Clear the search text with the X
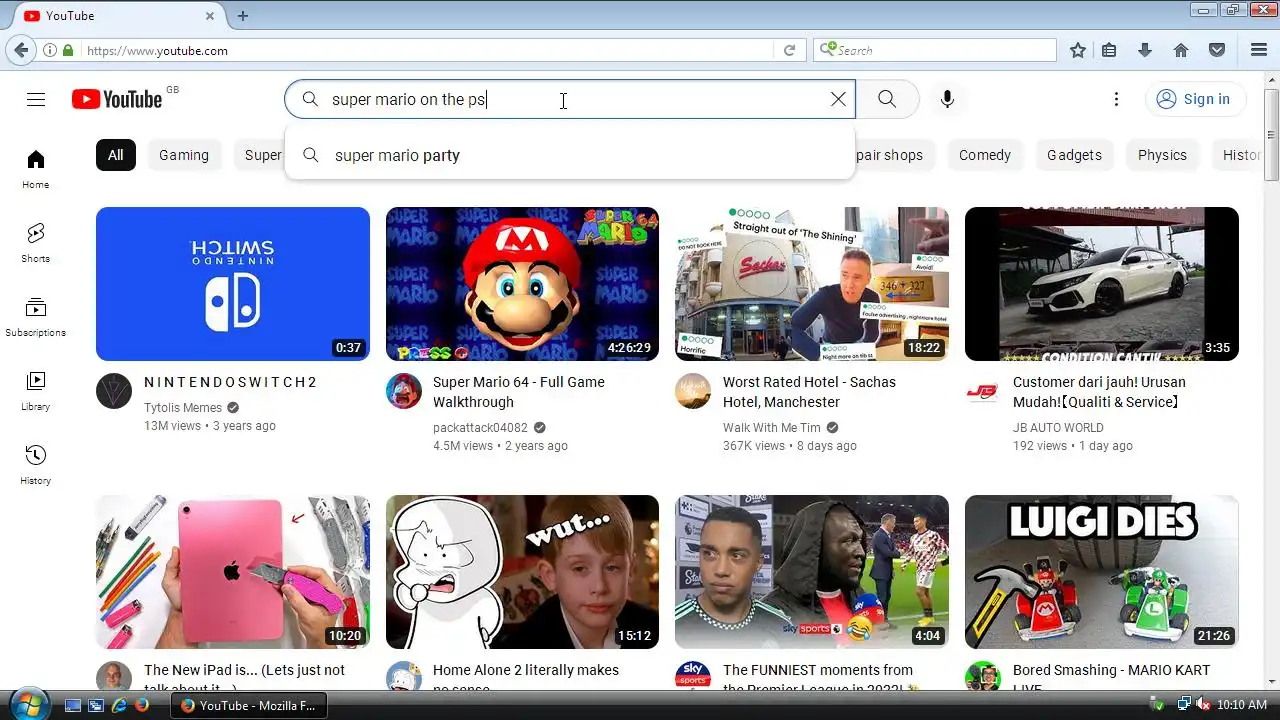Screen dimensions: 1280x720 (838, 99)
